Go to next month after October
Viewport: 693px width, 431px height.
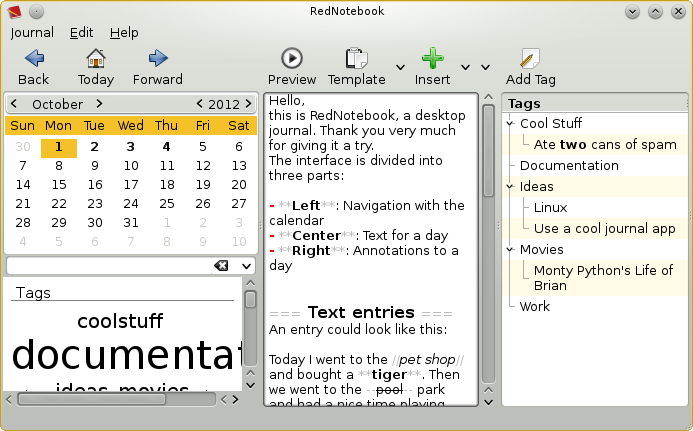tap(99, 104)
